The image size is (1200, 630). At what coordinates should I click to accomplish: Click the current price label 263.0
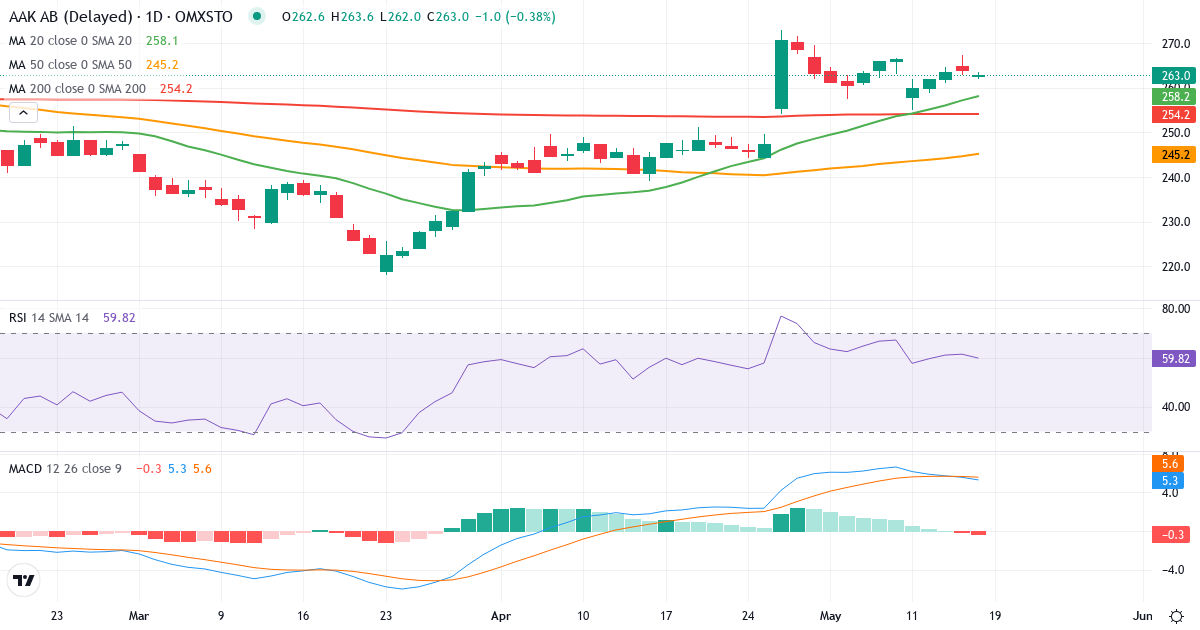pos(1176,76)
